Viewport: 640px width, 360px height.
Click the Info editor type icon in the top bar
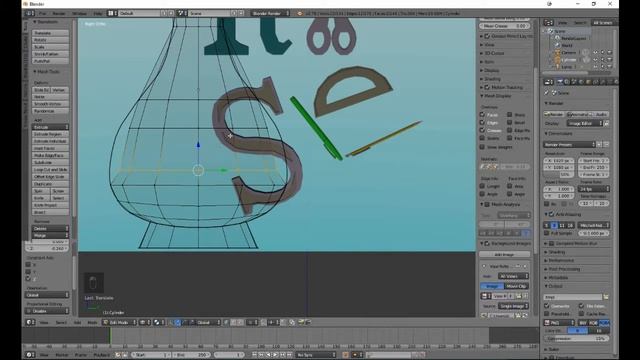[30, 13]
